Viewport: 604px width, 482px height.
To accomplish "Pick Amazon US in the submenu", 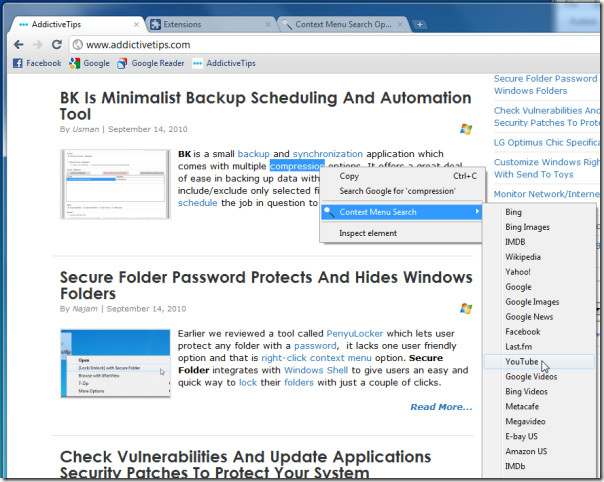I will pyautogui.click(x=539, y=451).
